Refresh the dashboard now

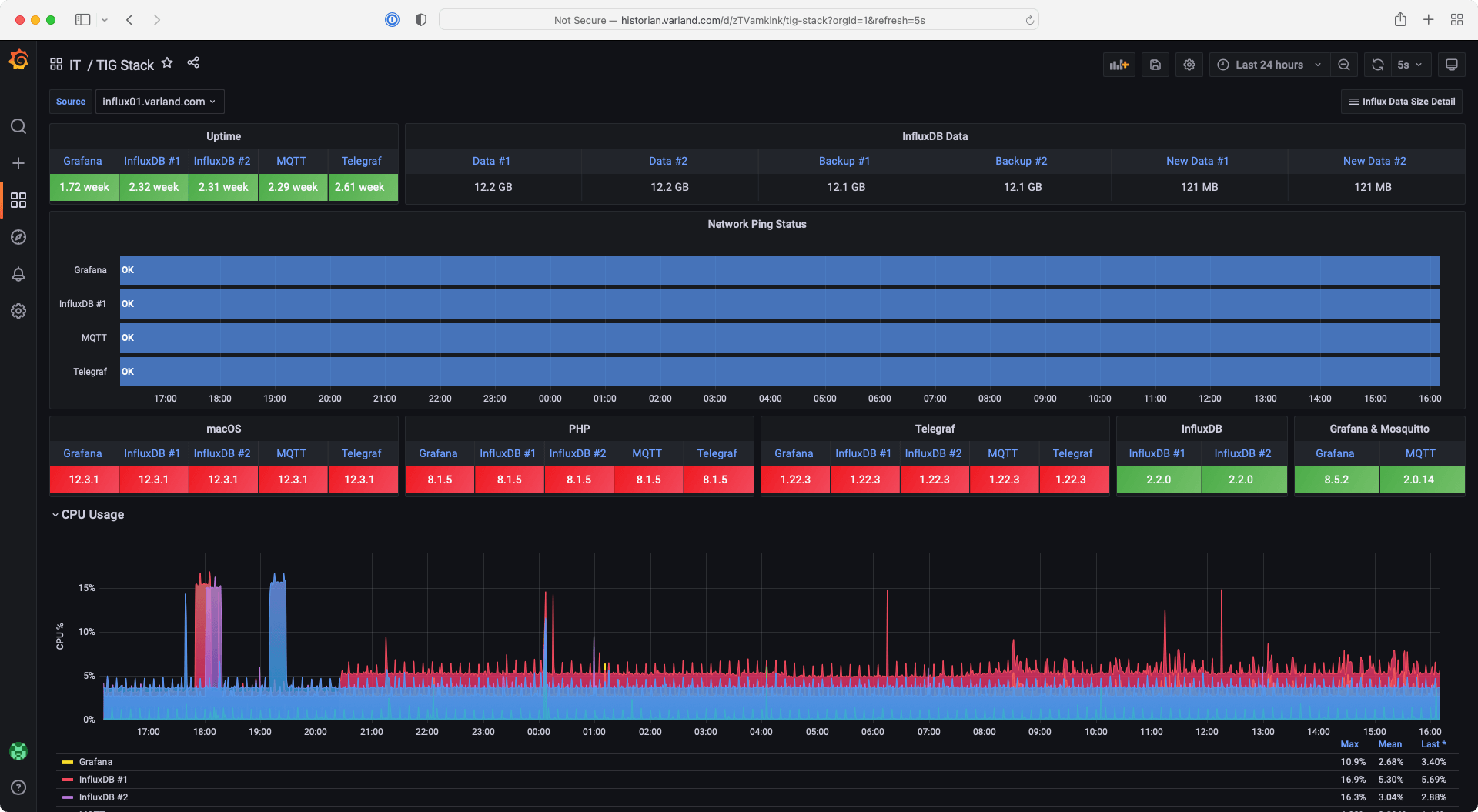click(x=1377, y=65)
